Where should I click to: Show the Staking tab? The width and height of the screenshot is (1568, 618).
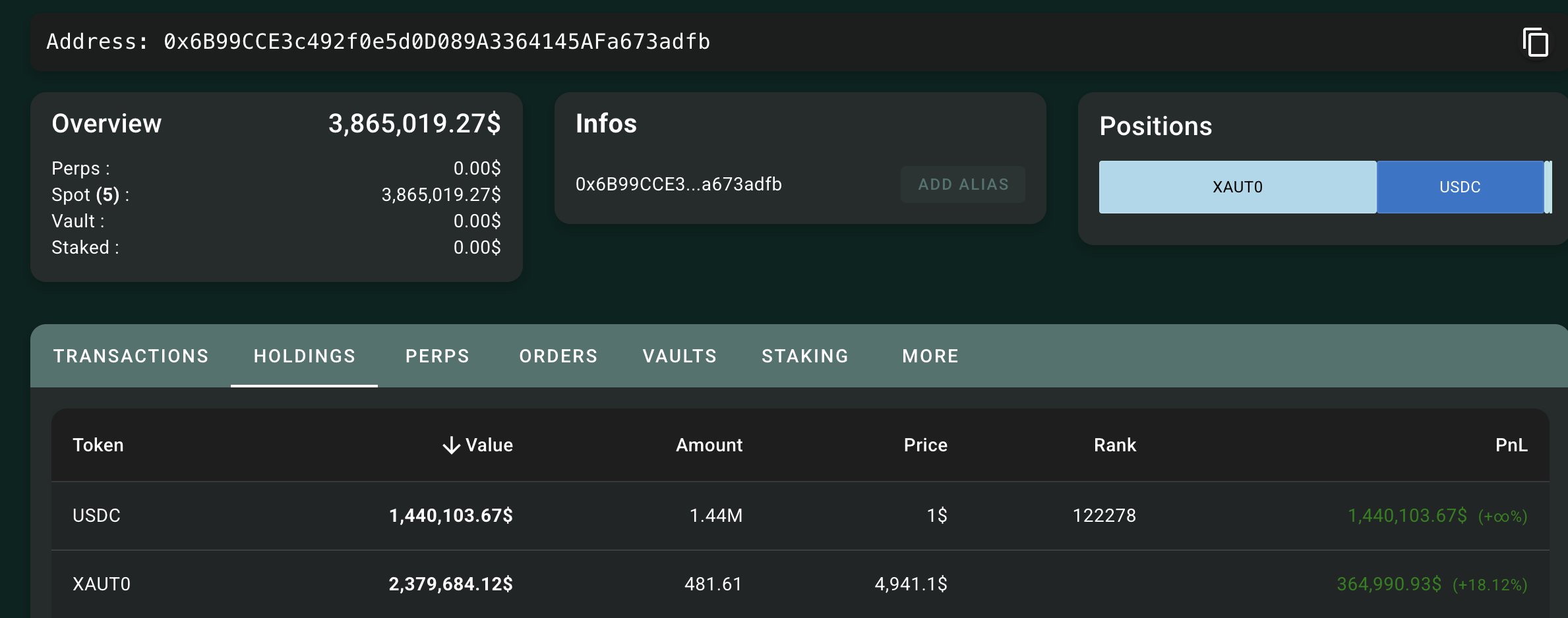tap(804, 356)
